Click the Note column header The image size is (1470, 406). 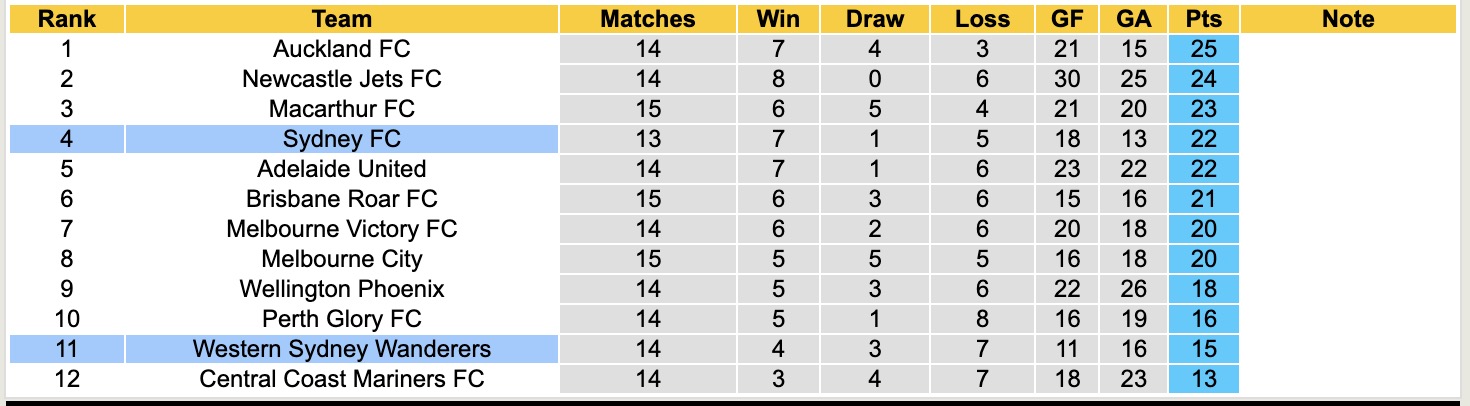pyautogui.click(x=1347, y=19)
